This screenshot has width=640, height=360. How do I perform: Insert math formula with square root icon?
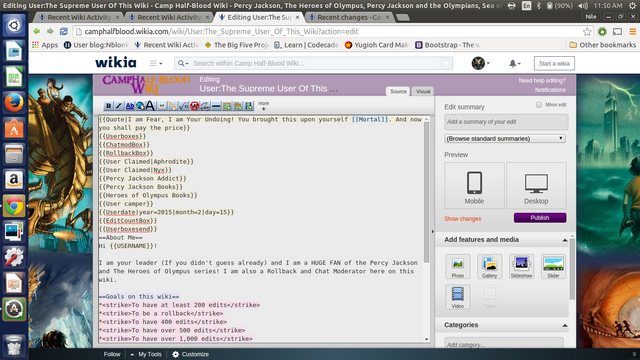[184, 106]
